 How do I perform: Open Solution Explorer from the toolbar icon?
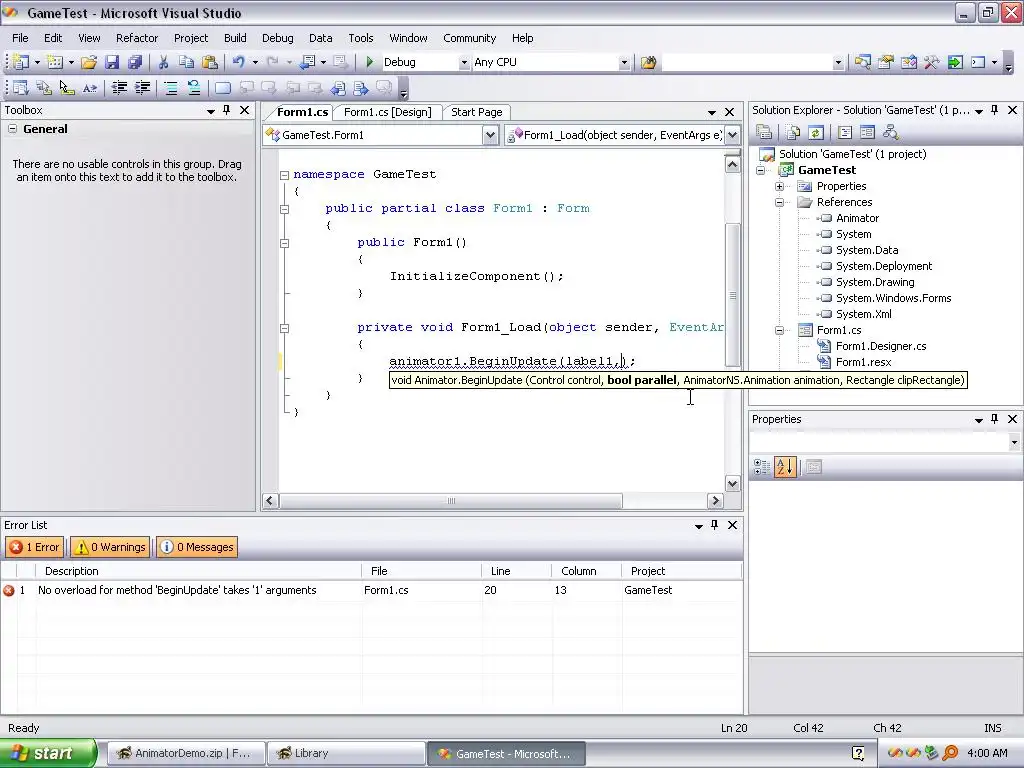tap(862, 62)
